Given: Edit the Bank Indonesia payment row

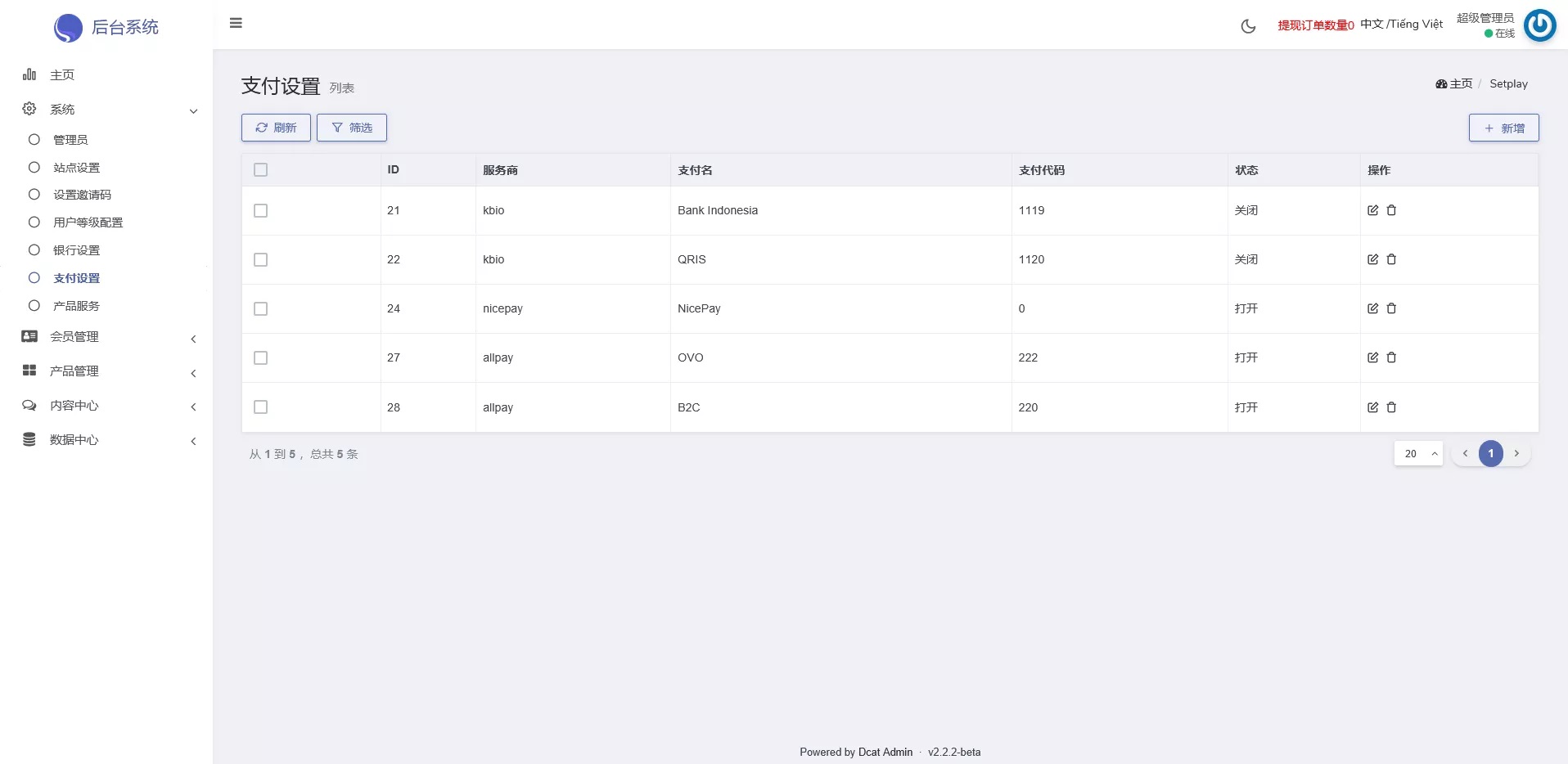Looking at the screenshot, I should coord(1372,210).
